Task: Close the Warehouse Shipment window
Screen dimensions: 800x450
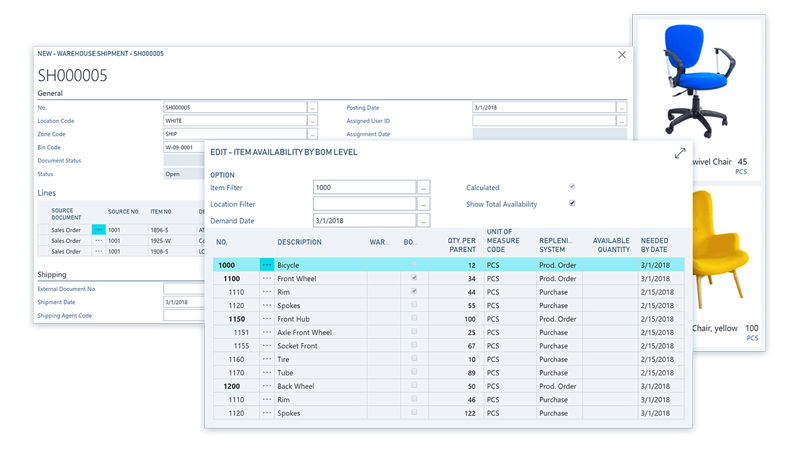Action: point(622,55)
